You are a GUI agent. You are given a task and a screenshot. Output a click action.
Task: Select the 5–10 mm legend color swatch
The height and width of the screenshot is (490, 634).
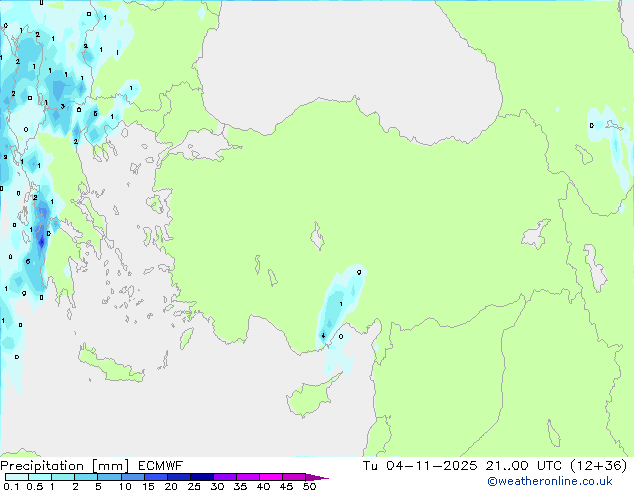pos(109,477)
